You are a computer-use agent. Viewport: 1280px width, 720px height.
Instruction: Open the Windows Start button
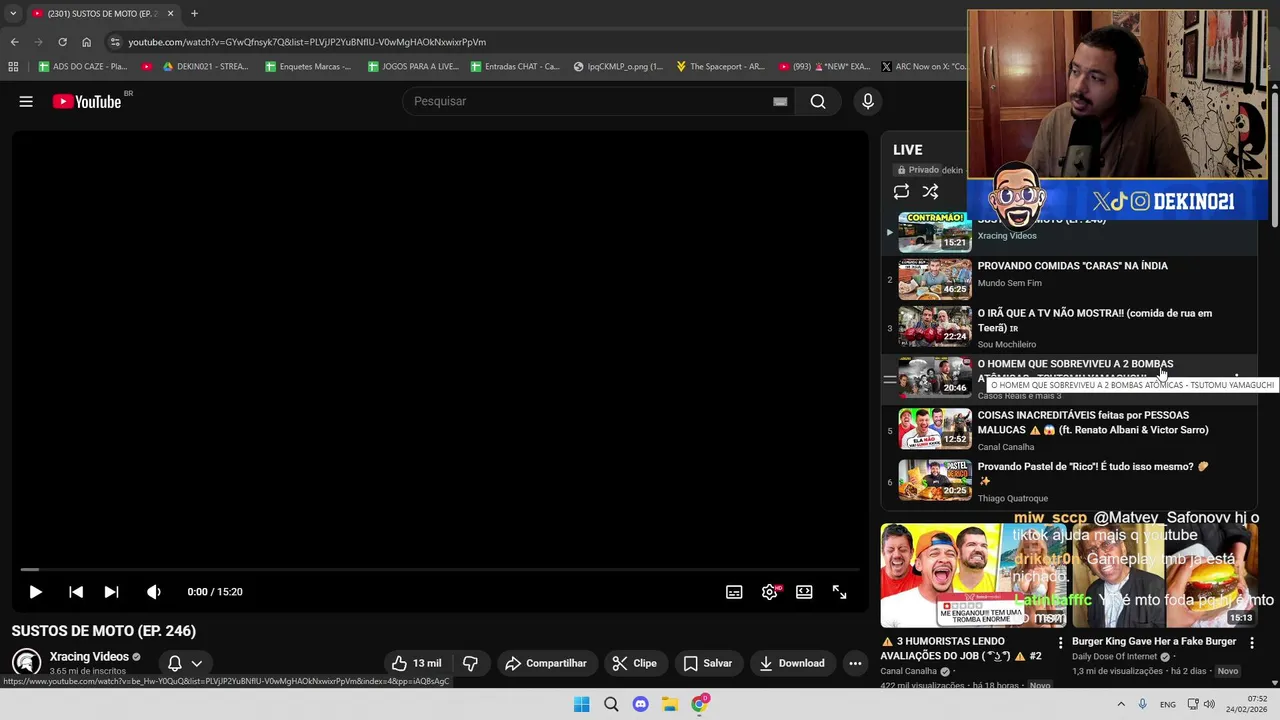(582, 704)
